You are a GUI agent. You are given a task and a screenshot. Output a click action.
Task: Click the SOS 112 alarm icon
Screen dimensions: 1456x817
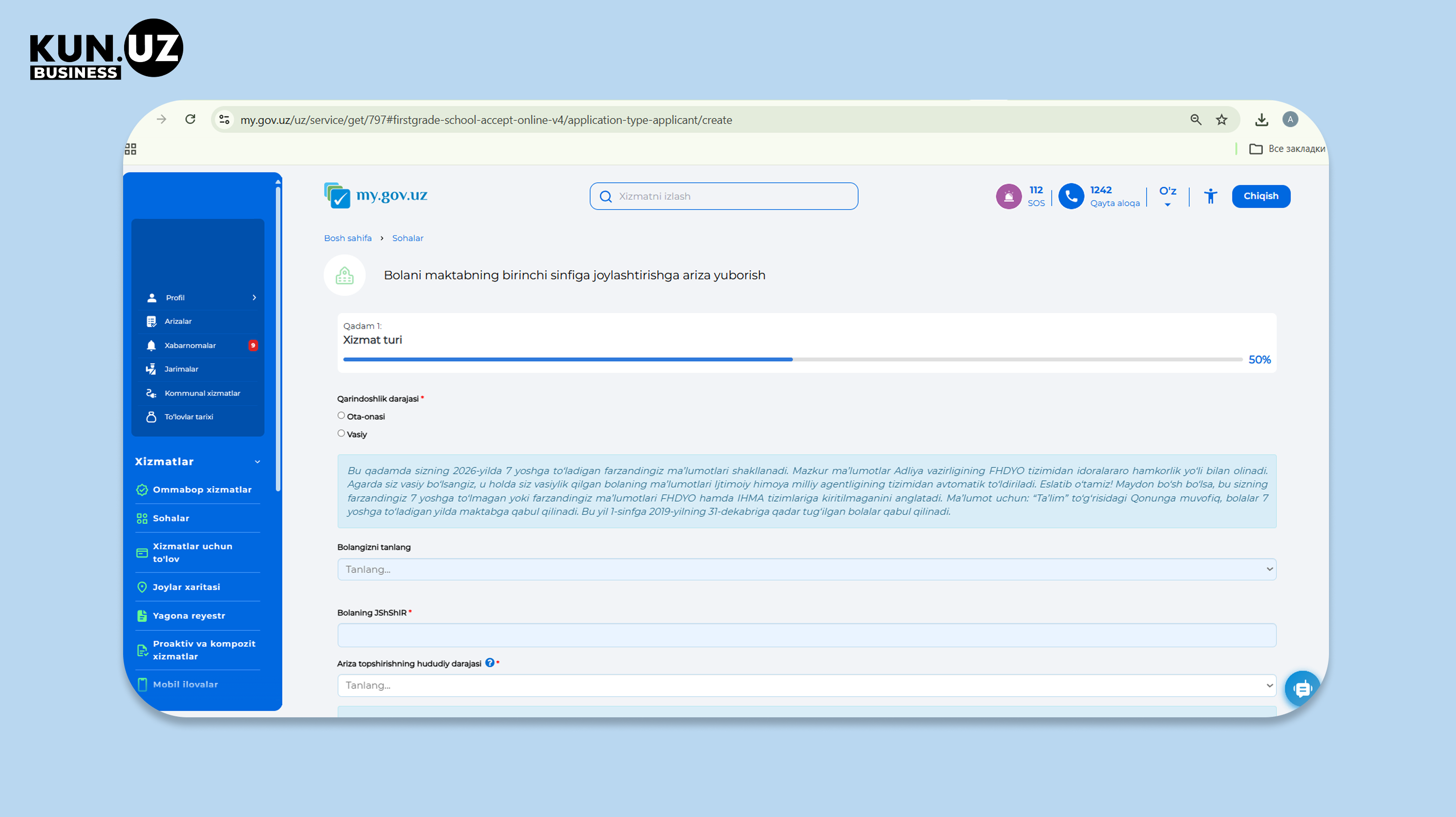click(1008, 196)
